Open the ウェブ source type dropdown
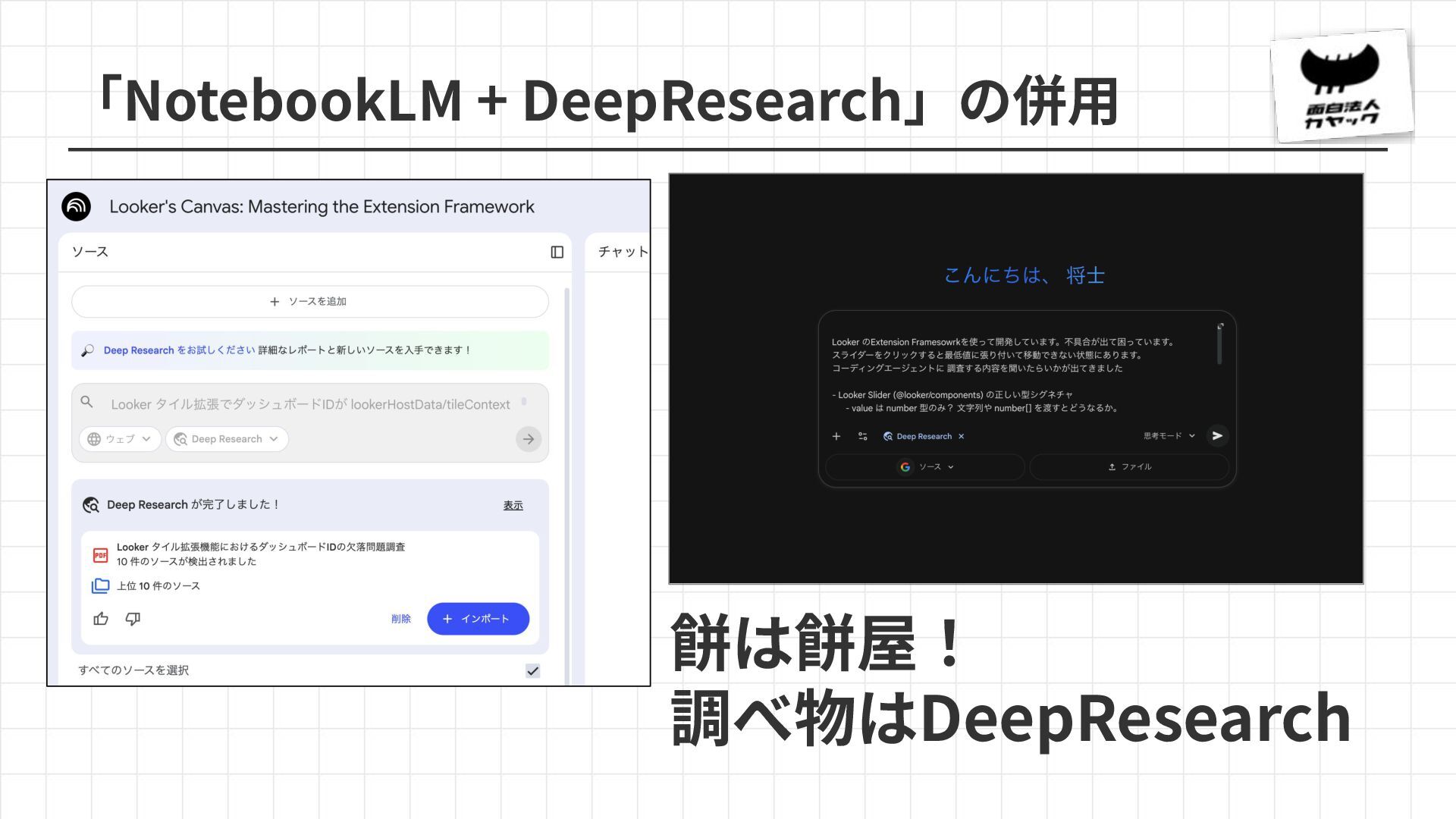The width and height of the screenshot is (1456, 819). click(x=120, y=439)
